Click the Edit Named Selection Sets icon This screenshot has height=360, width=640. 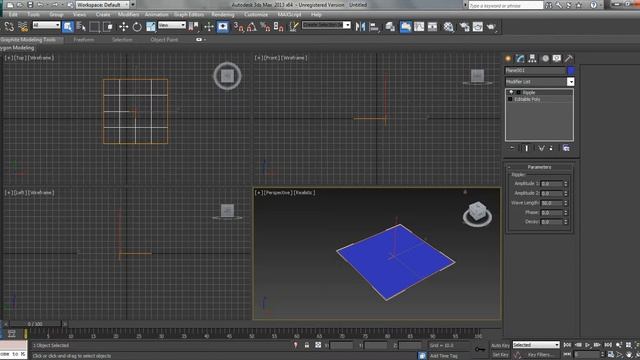pos(293,27)
